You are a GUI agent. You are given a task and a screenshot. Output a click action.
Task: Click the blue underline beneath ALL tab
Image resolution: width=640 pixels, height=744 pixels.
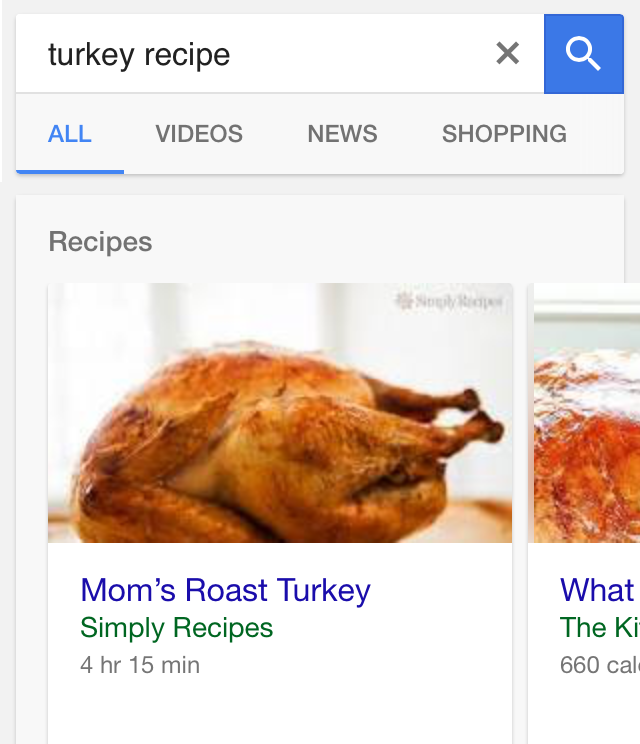pos(70,172)
